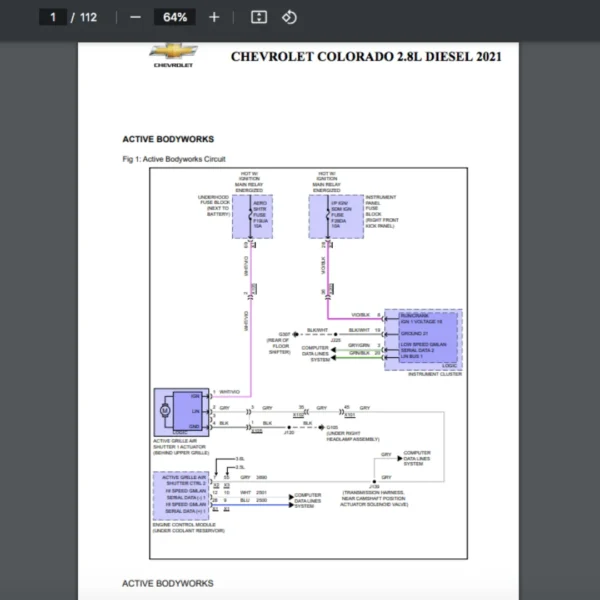Click the zoom out minus icon
The width and height of the screenshot is (600, 600).
[135, 17]
